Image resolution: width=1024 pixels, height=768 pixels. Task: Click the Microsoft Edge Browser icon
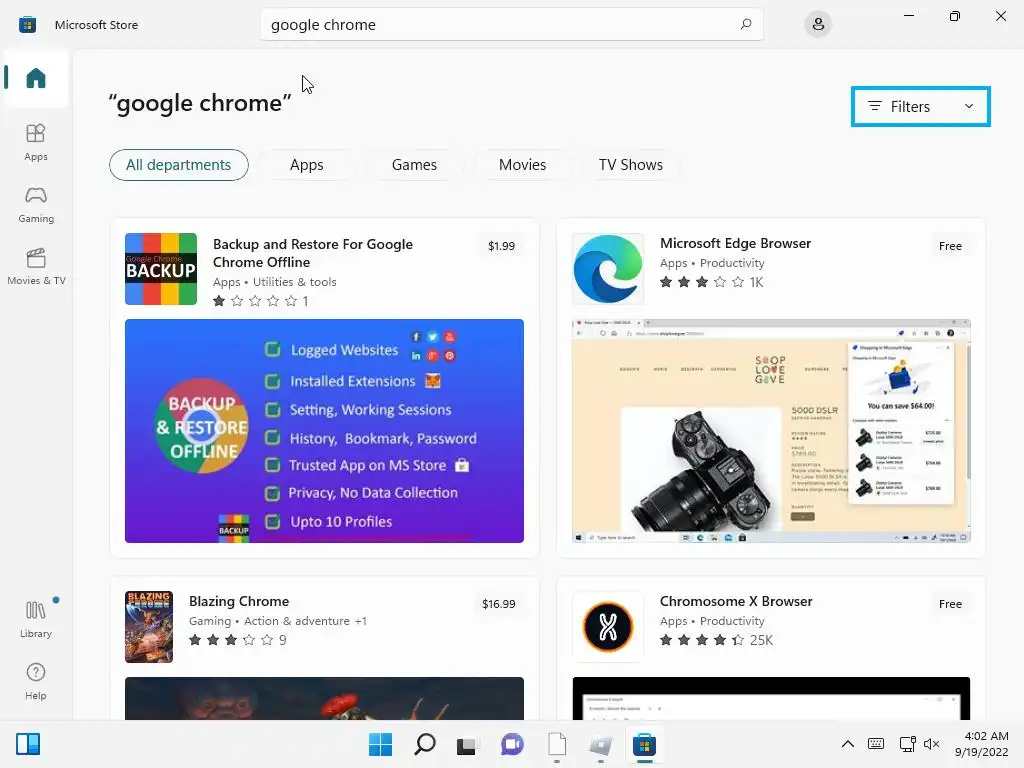(x=607, y=268)
